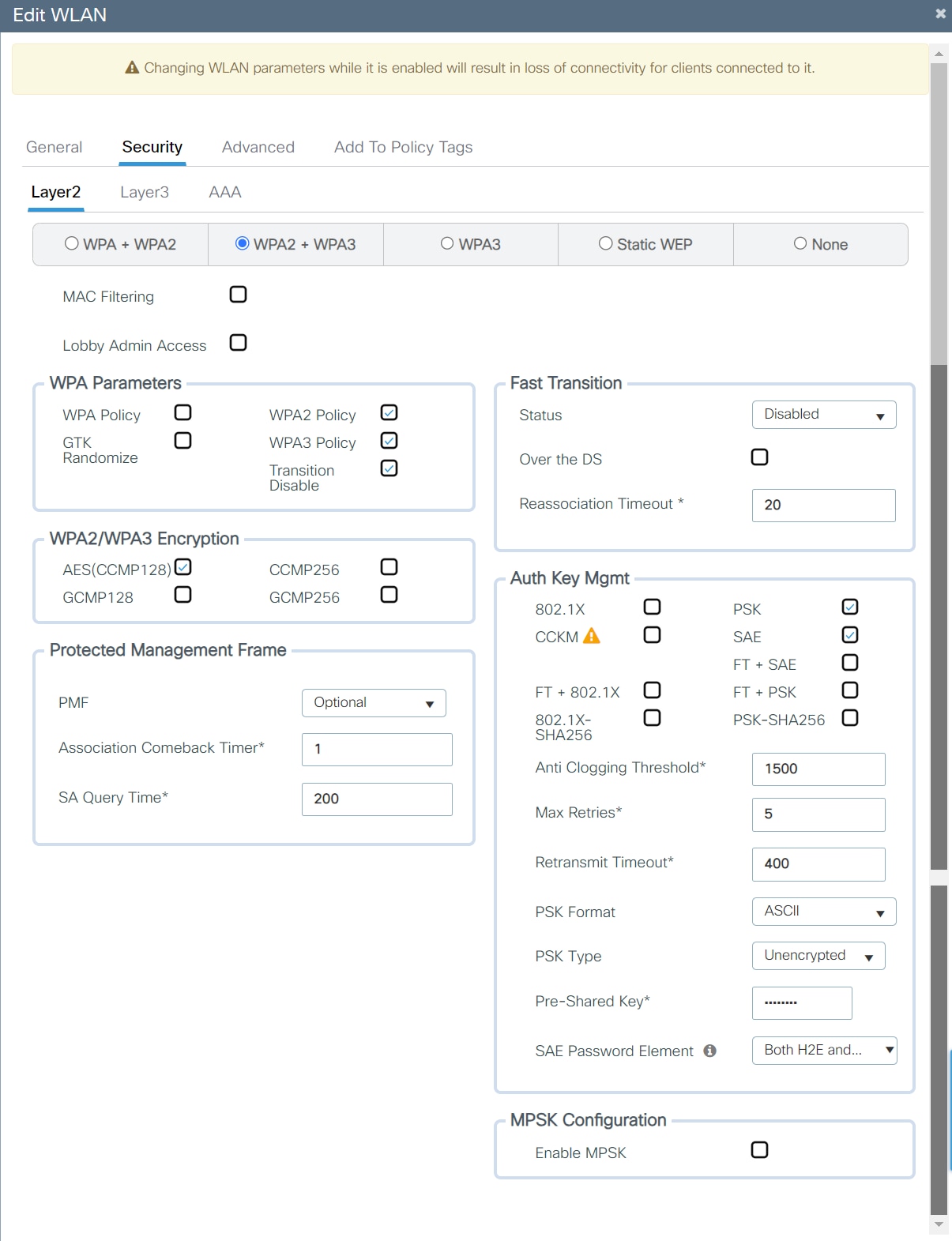Select the Static WEP security option
The image size is (952, 1241).
606,243
